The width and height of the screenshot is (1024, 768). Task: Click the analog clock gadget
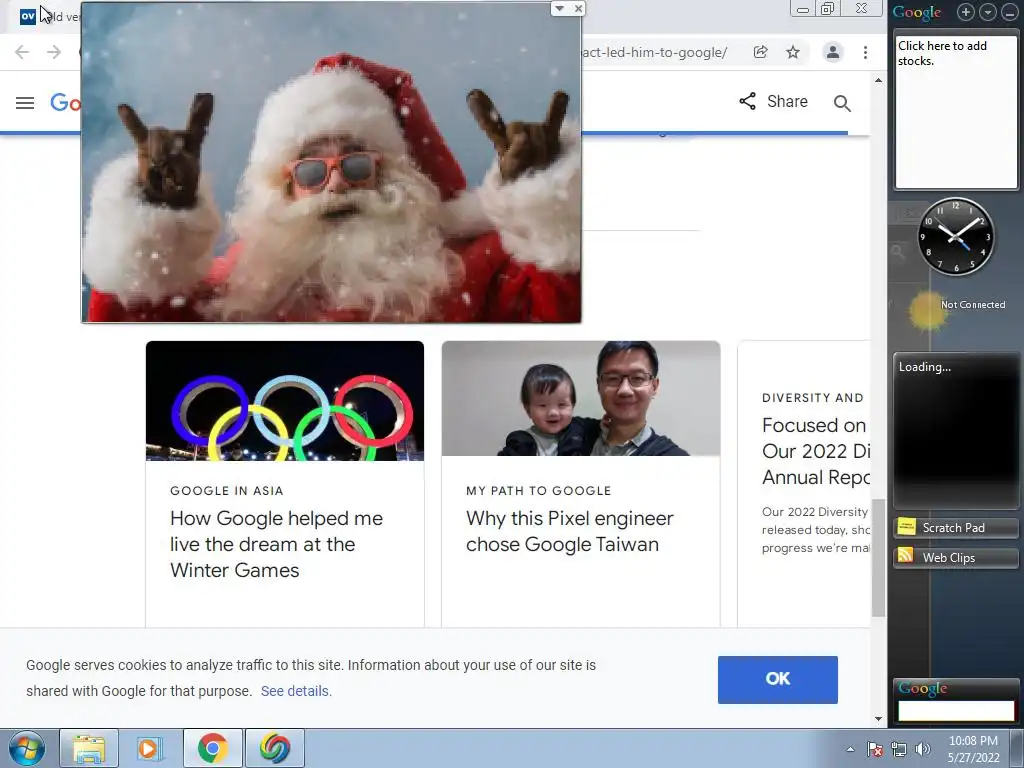tap(955, 236)
